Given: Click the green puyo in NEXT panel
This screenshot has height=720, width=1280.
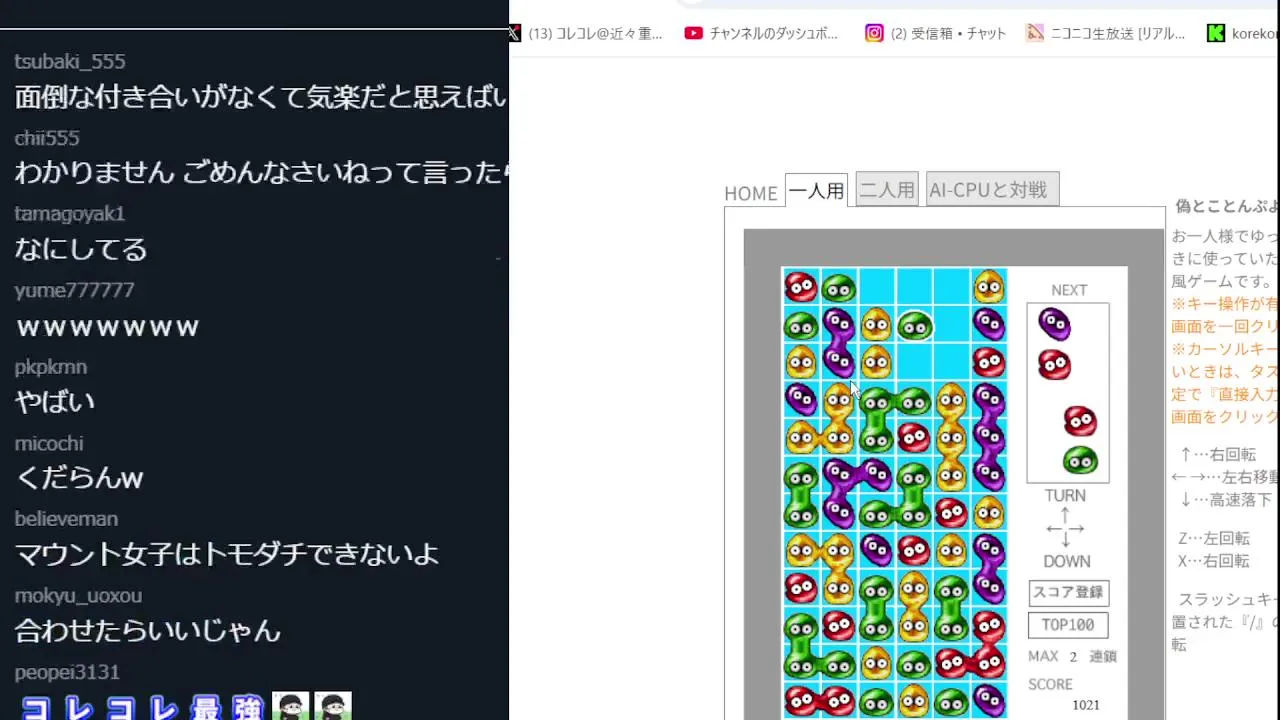Looking at the screenshot, I should (x=1080, y=460).
